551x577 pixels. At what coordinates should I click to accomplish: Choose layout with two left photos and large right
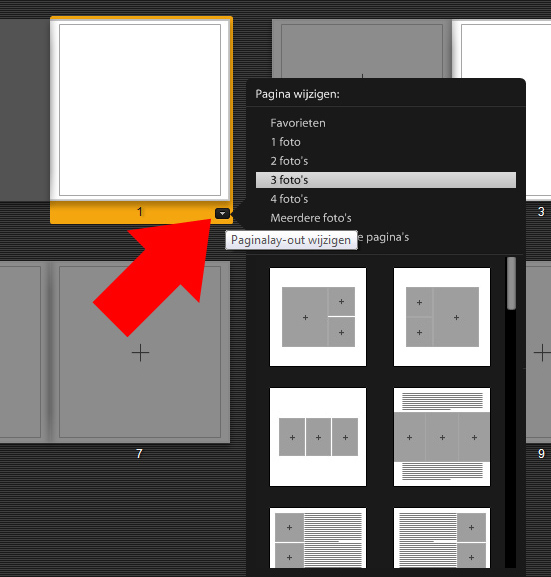(442, 317)
